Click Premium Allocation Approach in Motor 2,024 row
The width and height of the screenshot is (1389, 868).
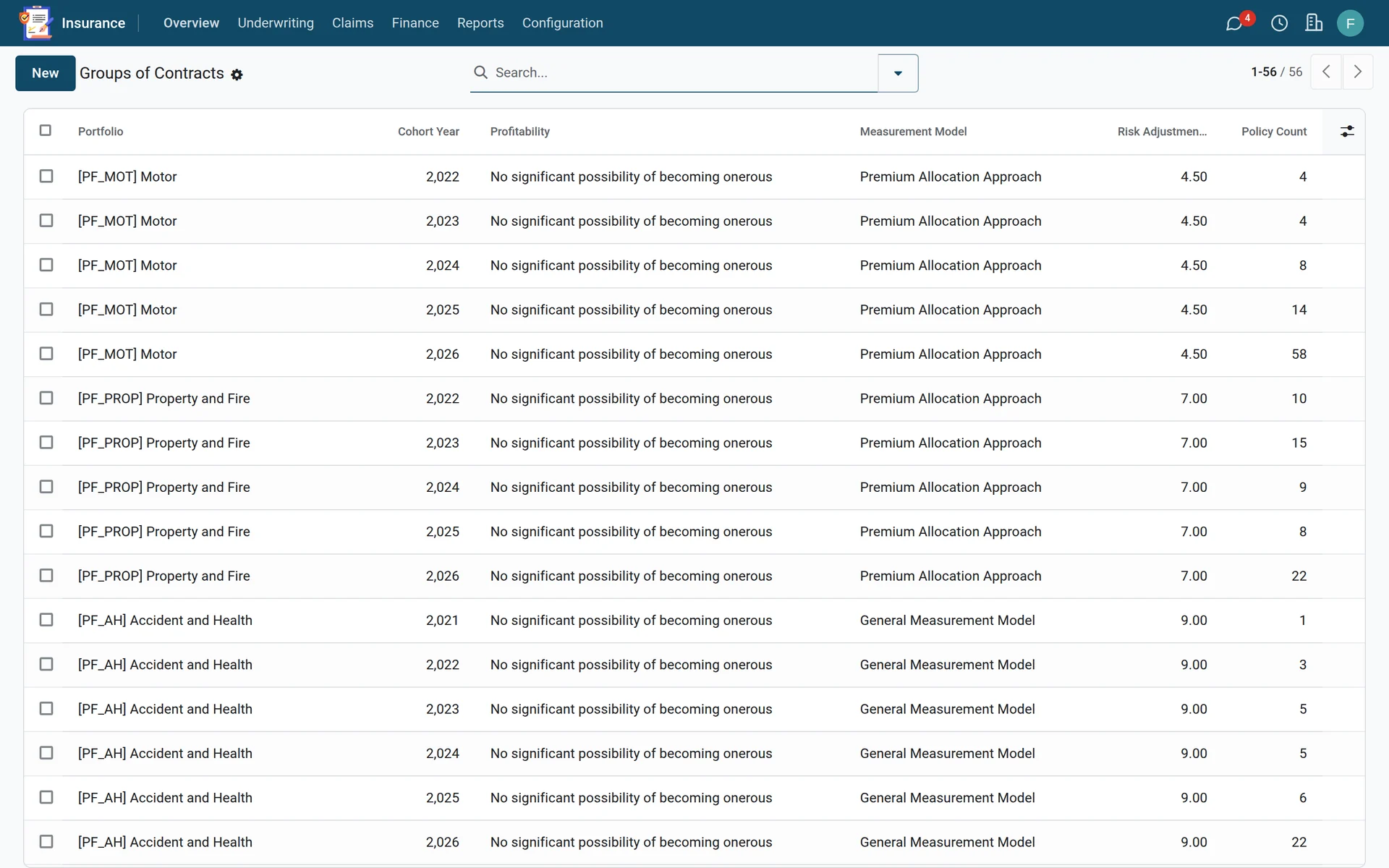951,265
